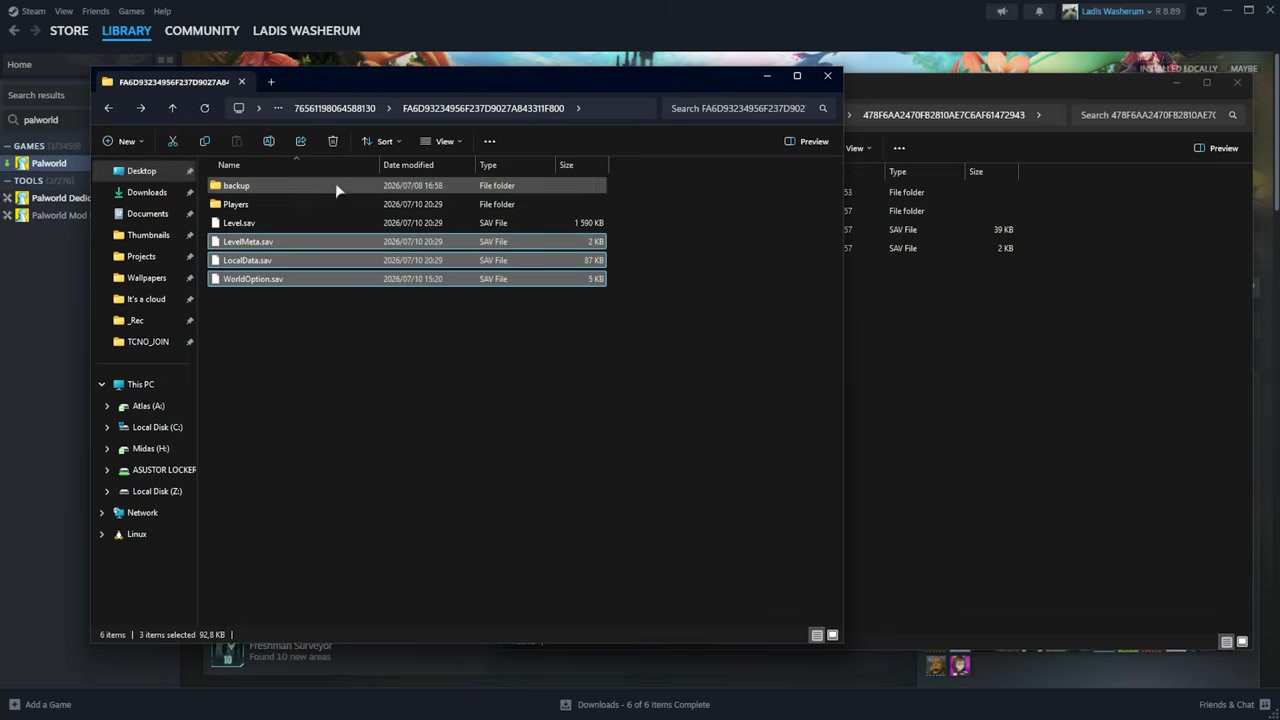Open Steam Downloads status at the bottom
Screen dimensions: 1280x720
point(635,704)
